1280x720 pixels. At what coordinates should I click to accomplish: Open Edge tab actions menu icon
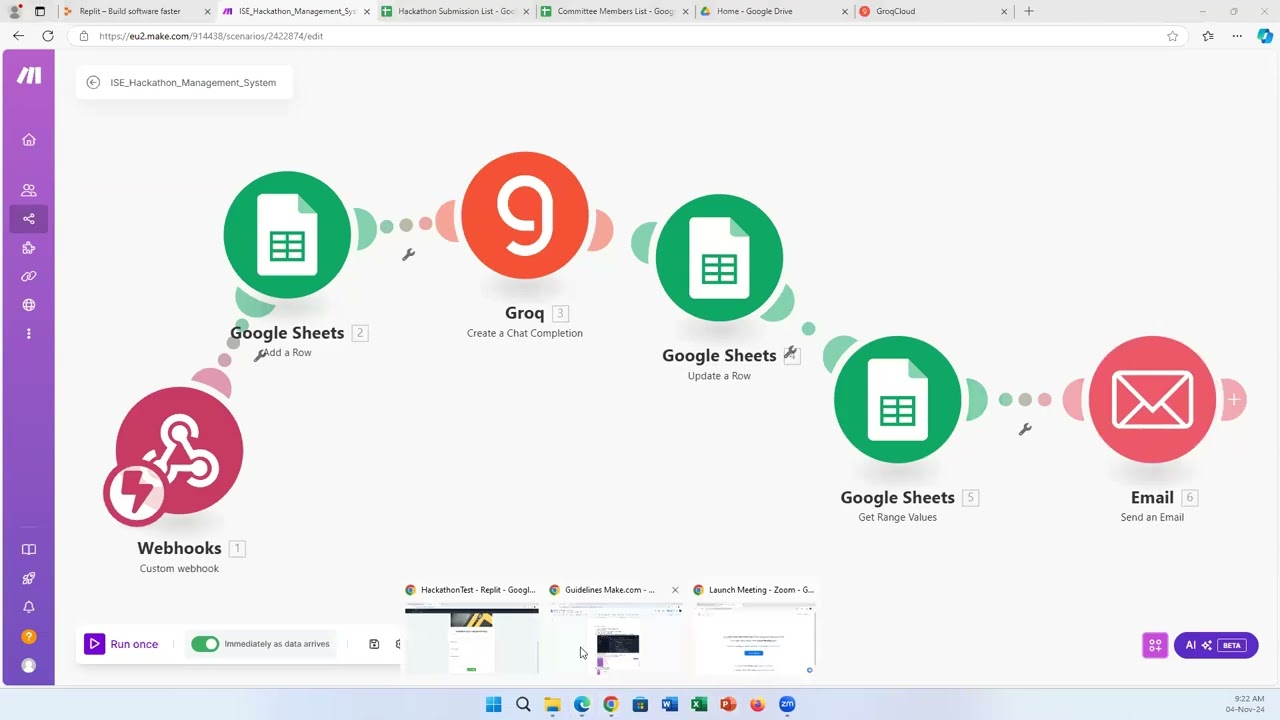click(39, 11)
